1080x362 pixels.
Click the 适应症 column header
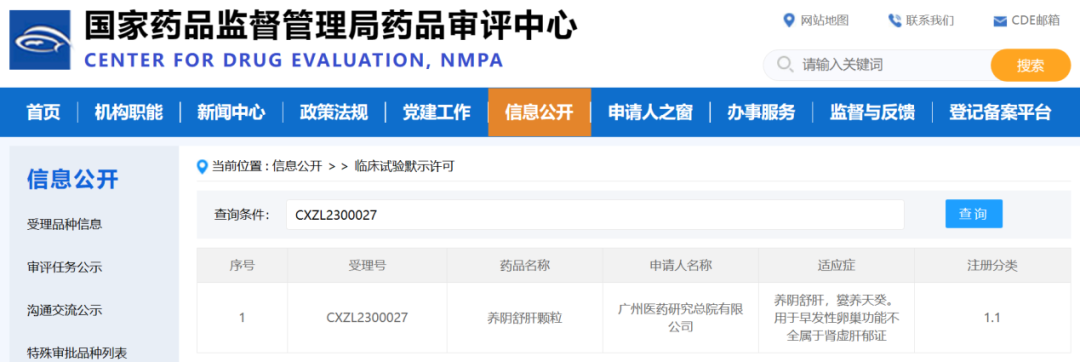[836, 265]
